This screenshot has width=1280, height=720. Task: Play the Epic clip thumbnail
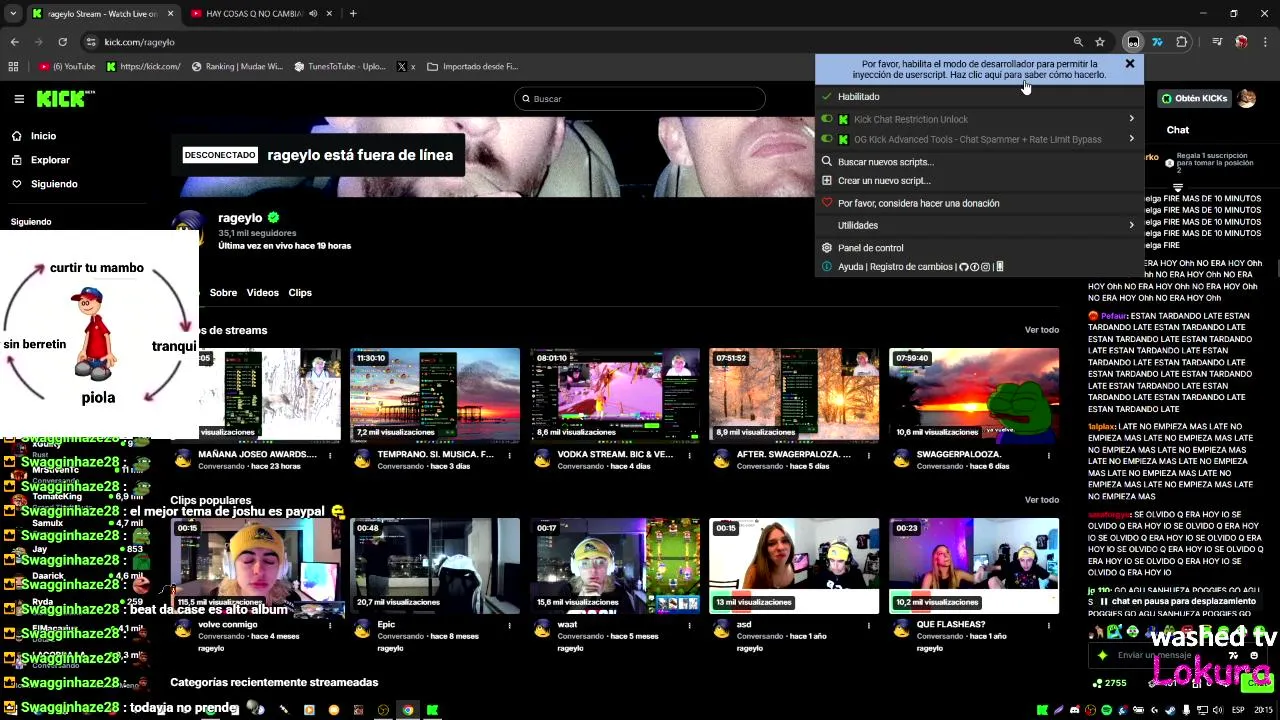[x=435, y=565]
